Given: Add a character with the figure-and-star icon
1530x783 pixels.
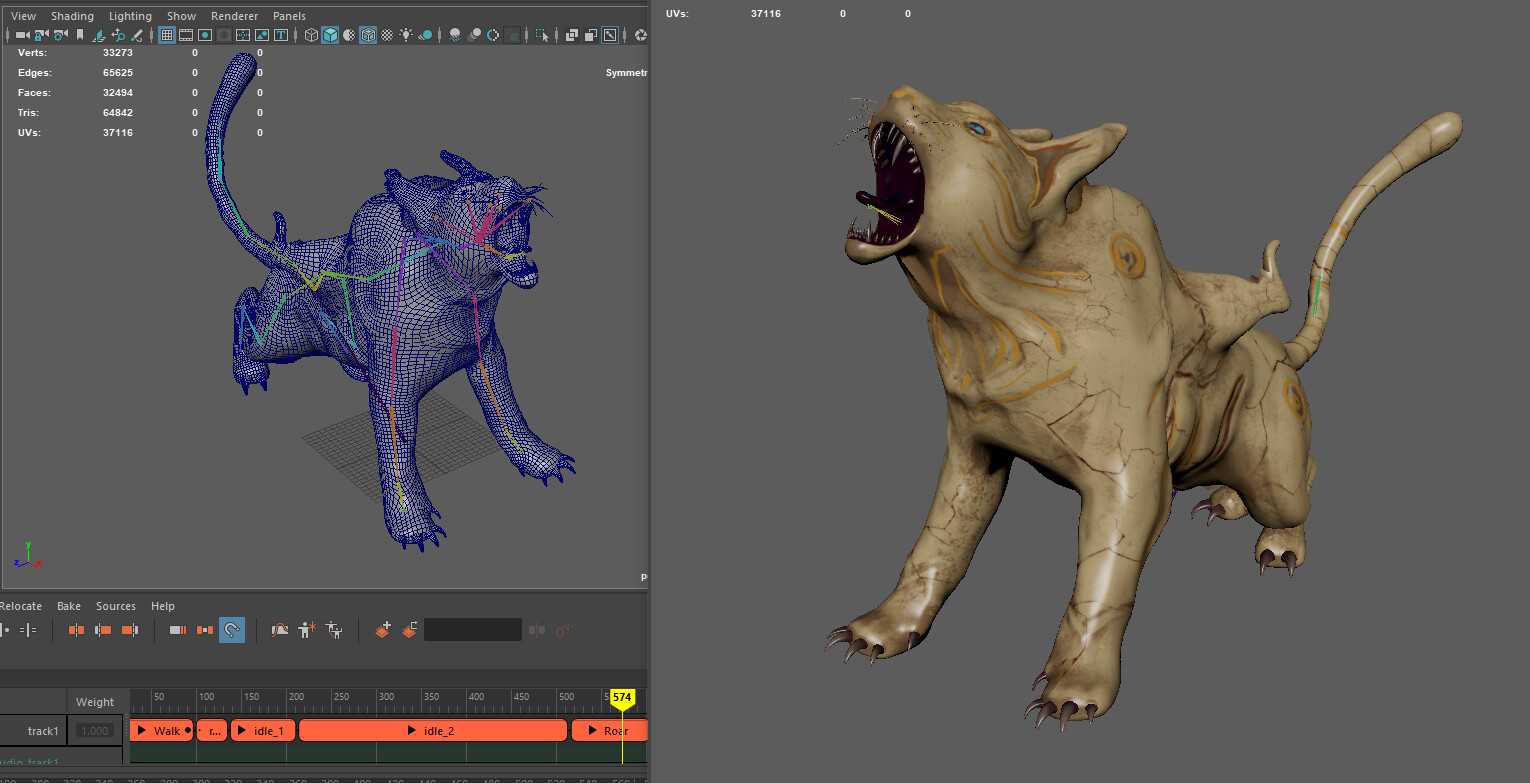Looking at the screenshot, I should coord(305,630).
